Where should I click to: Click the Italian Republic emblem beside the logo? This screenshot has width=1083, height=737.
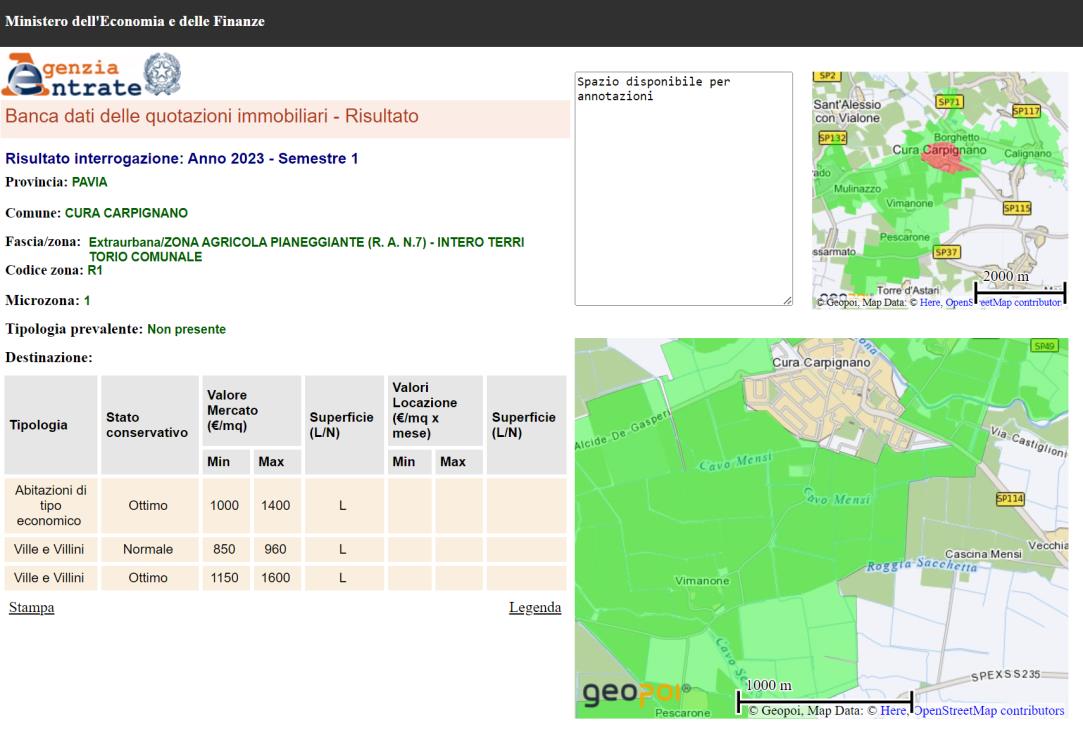pos(163,75)
